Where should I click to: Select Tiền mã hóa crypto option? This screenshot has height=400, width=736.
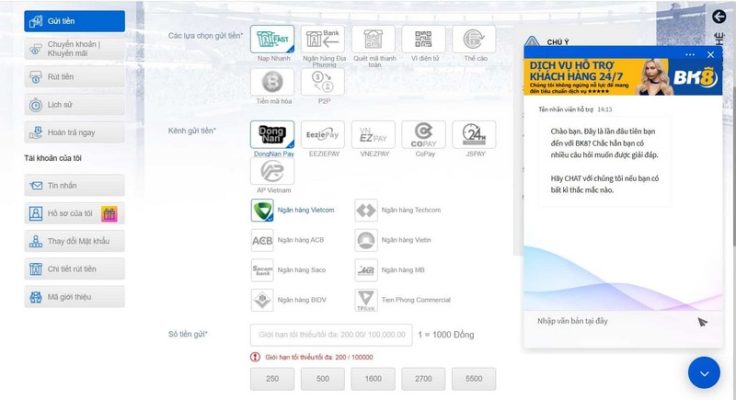tap(273, 82)
